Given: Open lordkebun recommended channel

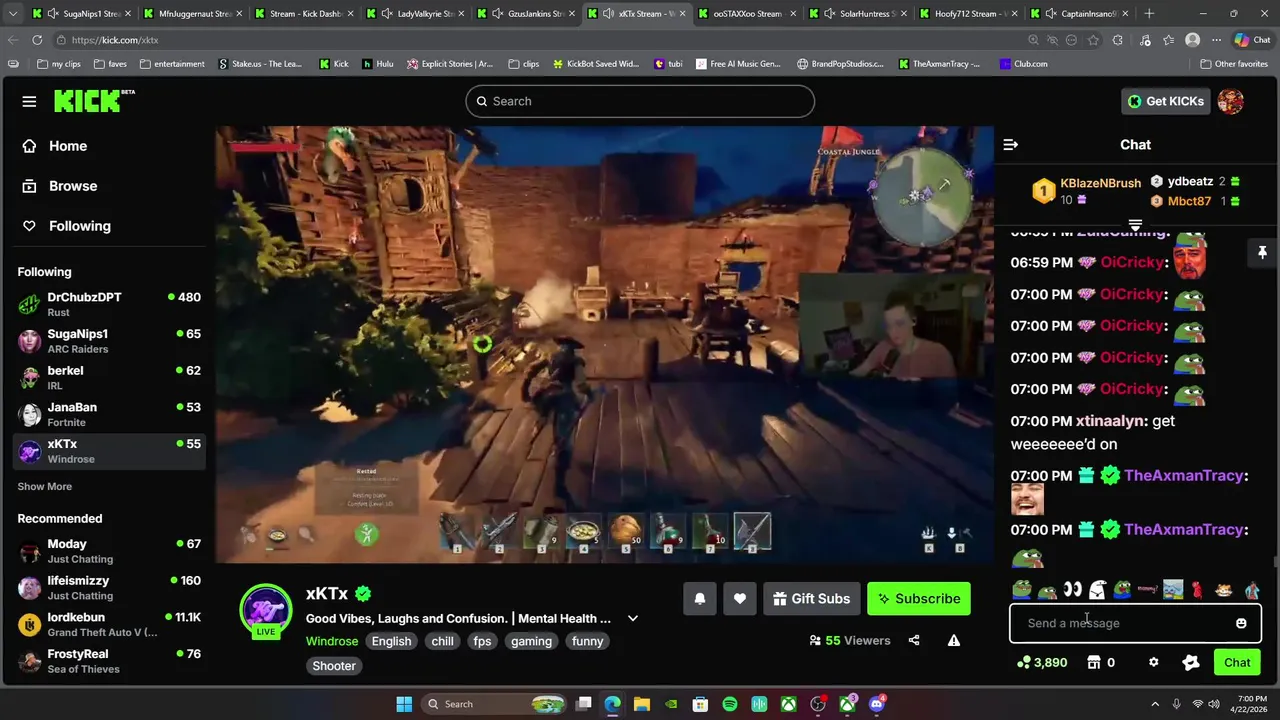Looking at the screenshot, I should [x=110, y=624].
